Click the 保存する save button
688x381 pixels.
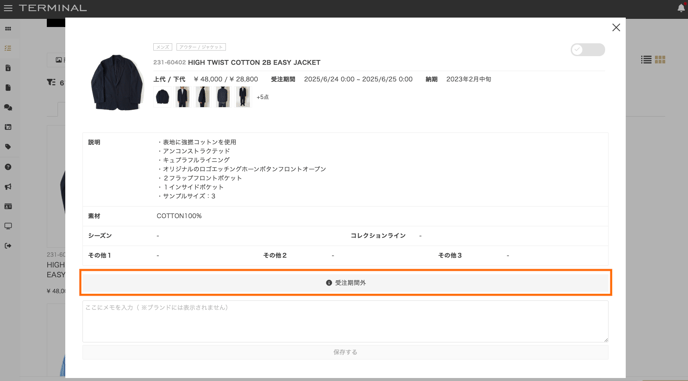tap(345, 352)
